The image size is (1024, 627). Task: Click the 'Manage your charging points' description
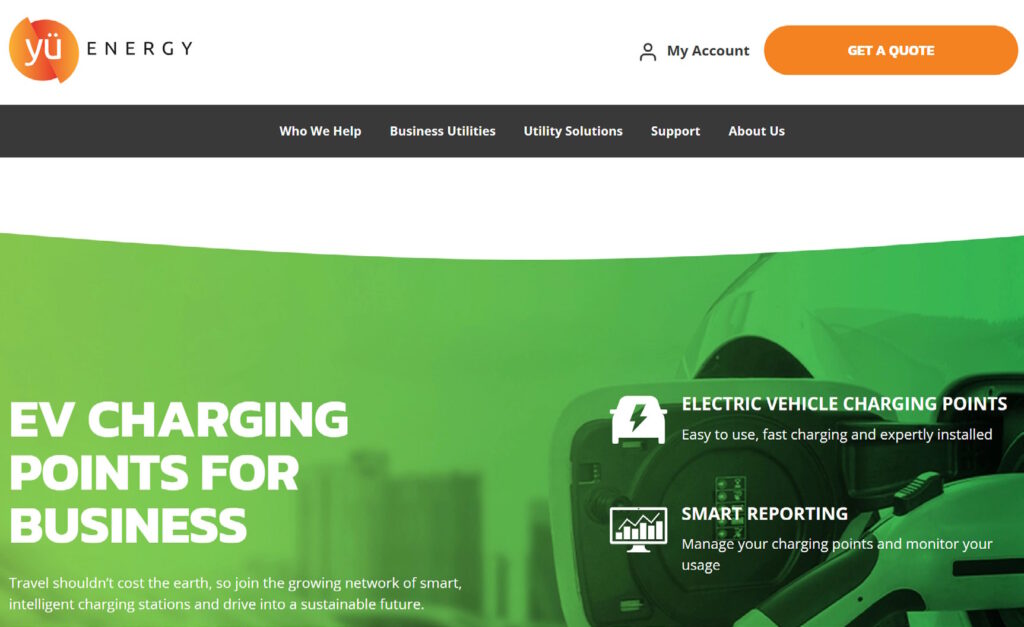(837, 554)
